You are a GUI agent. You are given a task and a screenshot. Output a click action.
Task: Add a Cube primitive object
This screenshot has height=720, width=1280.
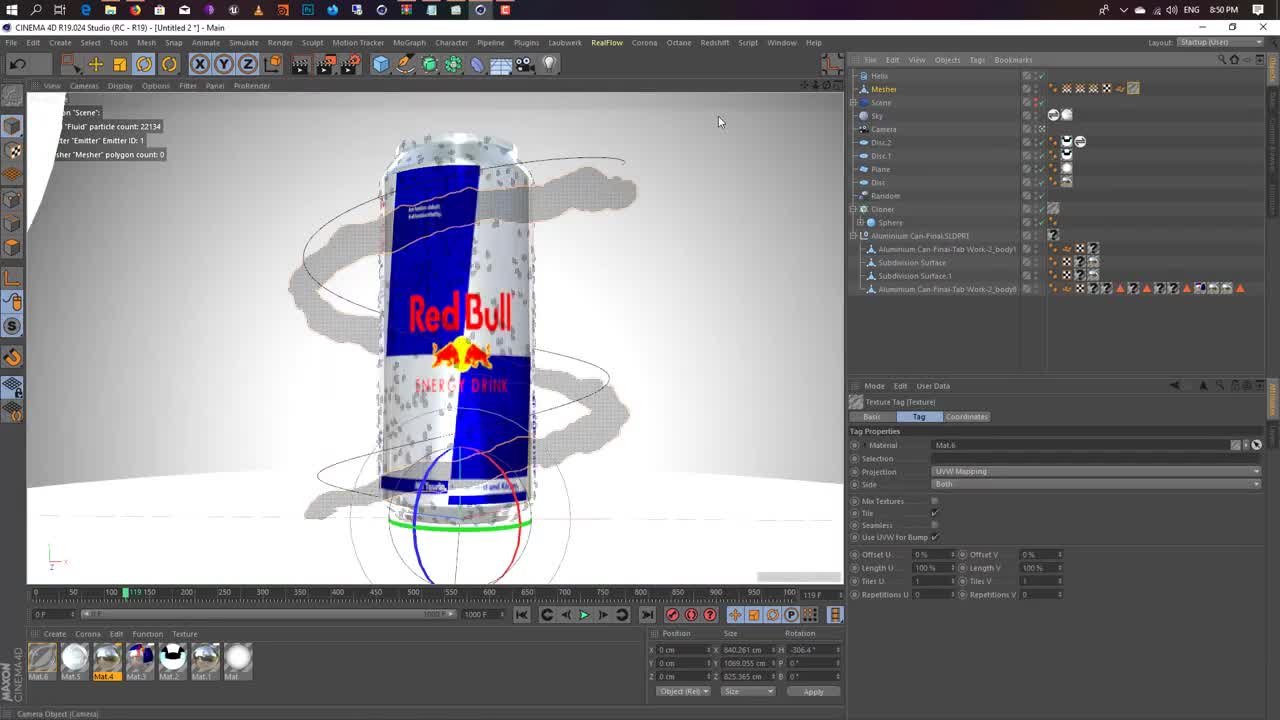[x=380, y=64]
